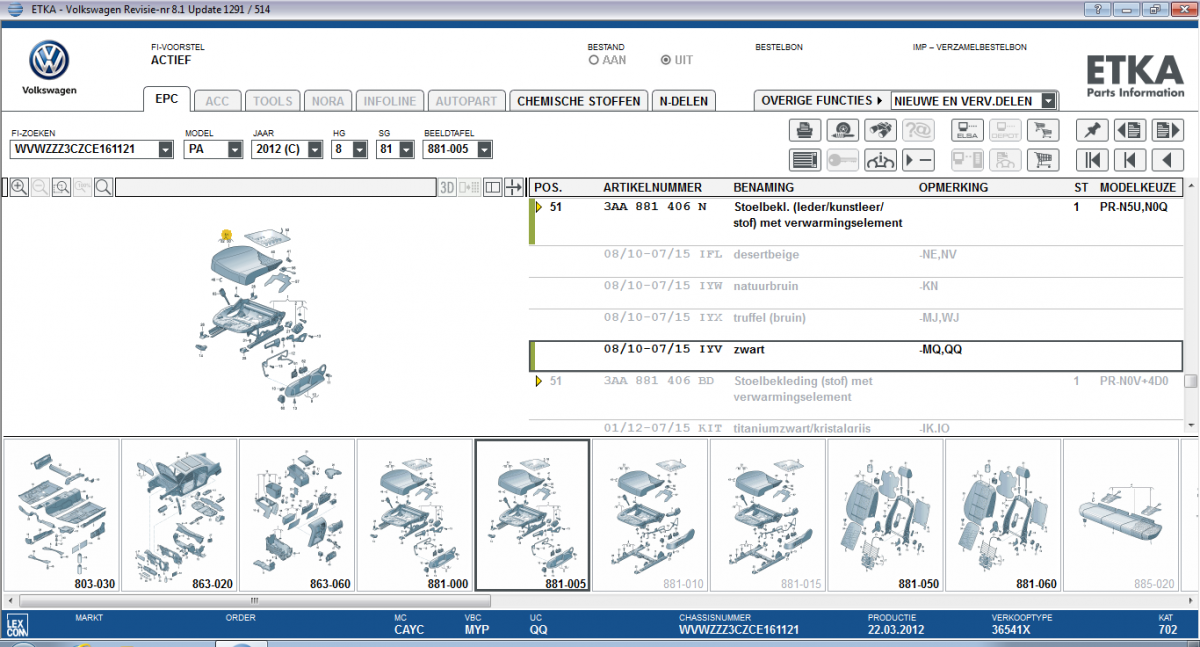This screenshot has height=647, width=1200.
Task: Click the printer icon in the toolbar
Action: pos(805,130)
